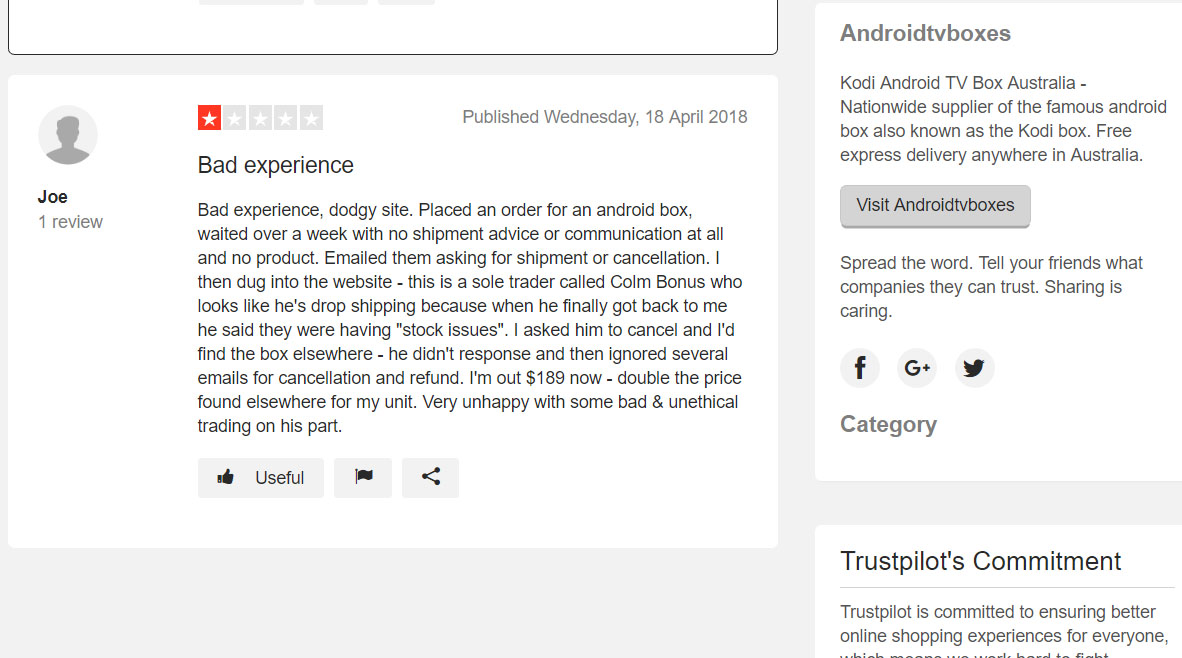
Task: Open reviewer Joe's profile name
Action: coord(53,197)
